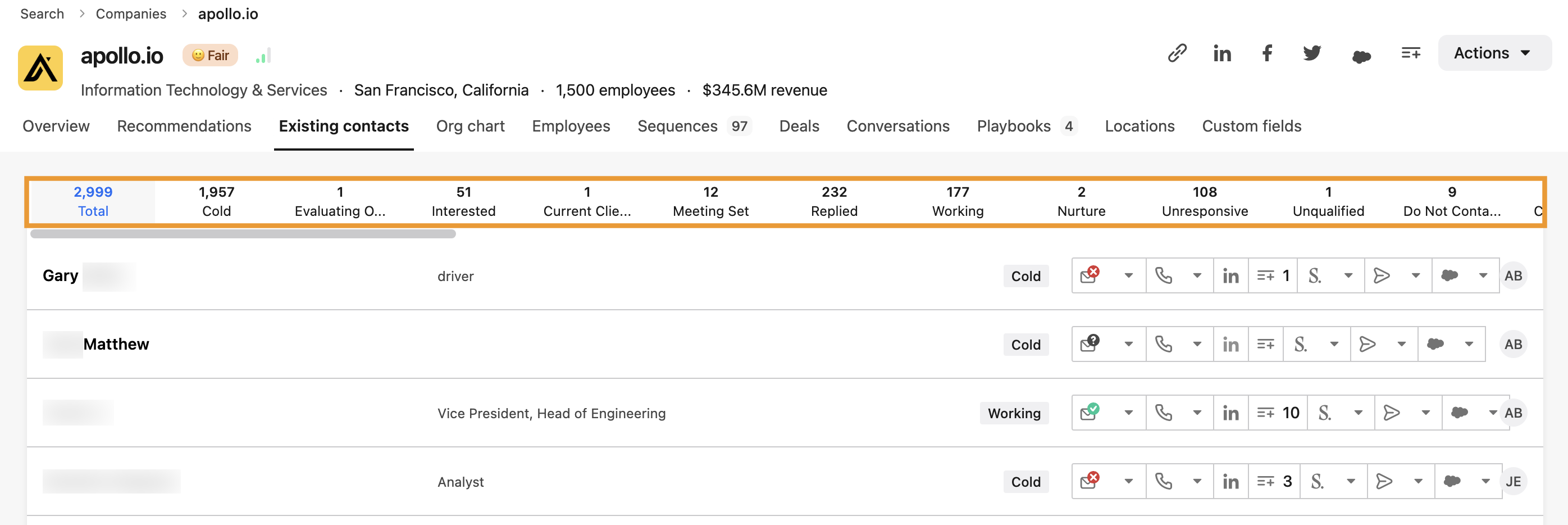The height and width of the screenshot is (525, 1568).
Task: Click the Working status badge
Action: 1014,413
